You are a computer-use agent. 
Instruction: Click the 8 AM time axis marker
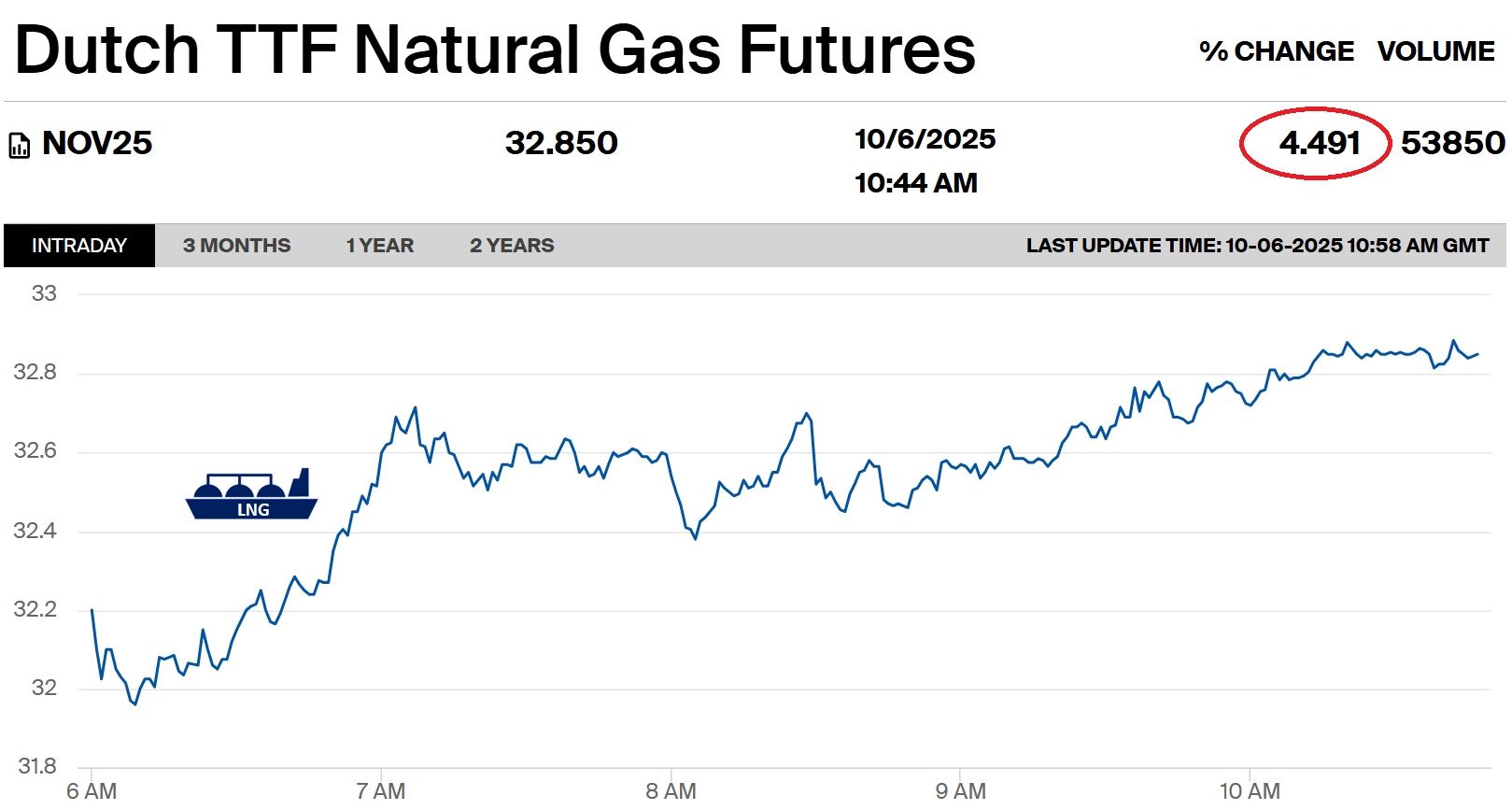click(x=671, y=791)
